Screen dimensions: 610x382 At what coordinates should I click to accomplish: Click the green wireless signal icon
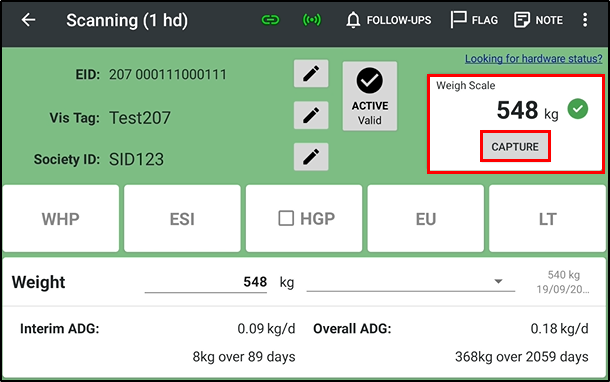(x=312, y=20)
